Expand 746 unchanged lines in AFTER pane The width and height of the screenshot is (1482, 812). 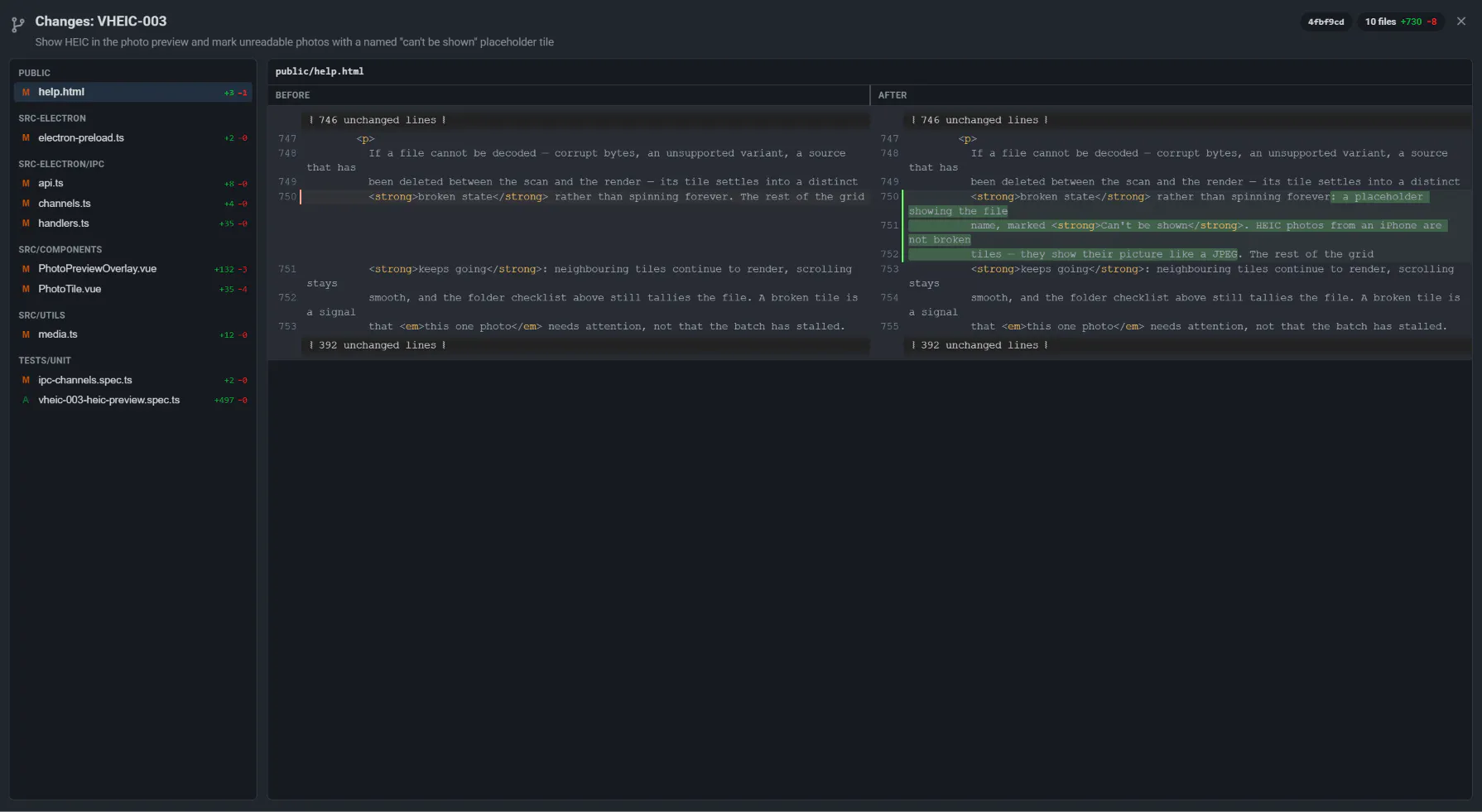pyautogui.click(x=979, y=120)
